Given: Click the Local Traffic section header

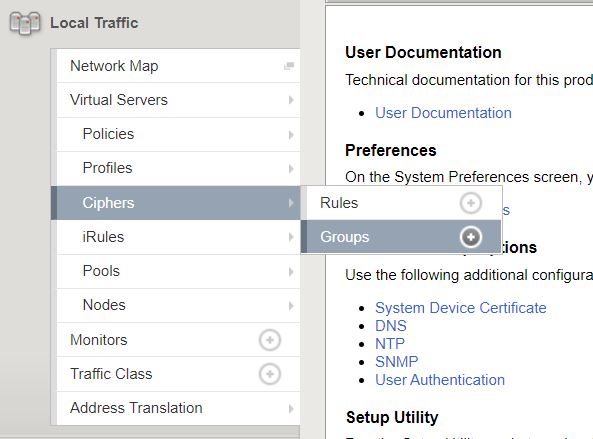Looking at the screenshot, I should [x=94, y=23].
